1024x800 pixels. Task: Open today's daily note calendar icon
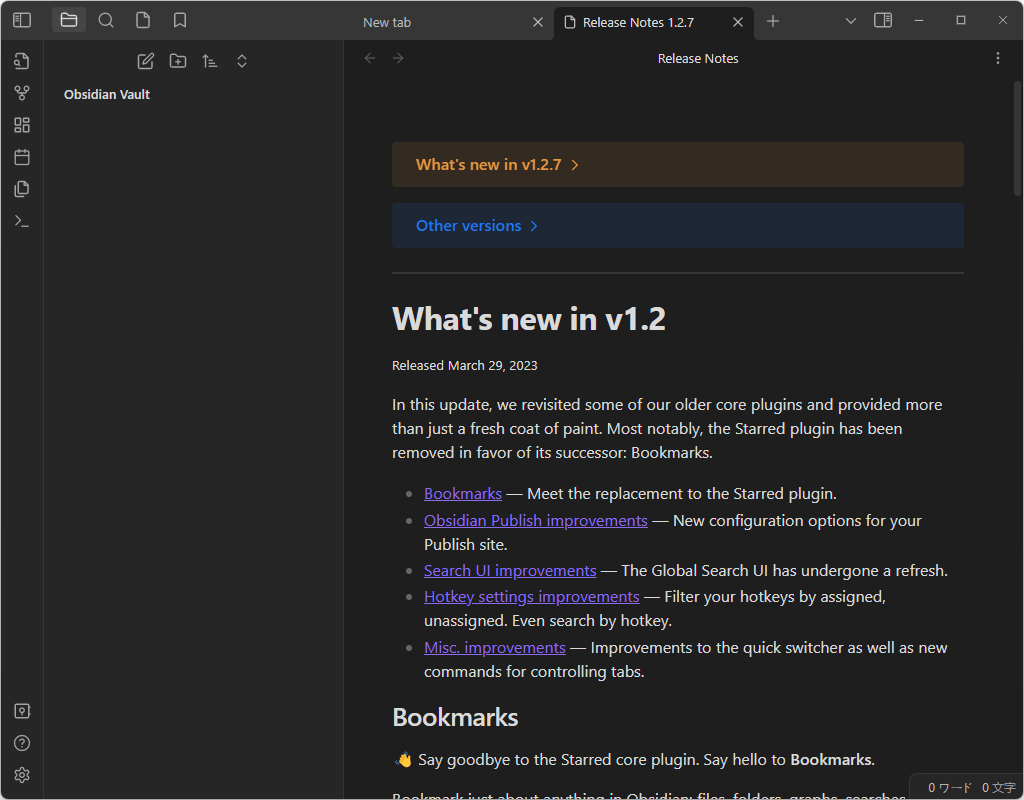[22, 157]
